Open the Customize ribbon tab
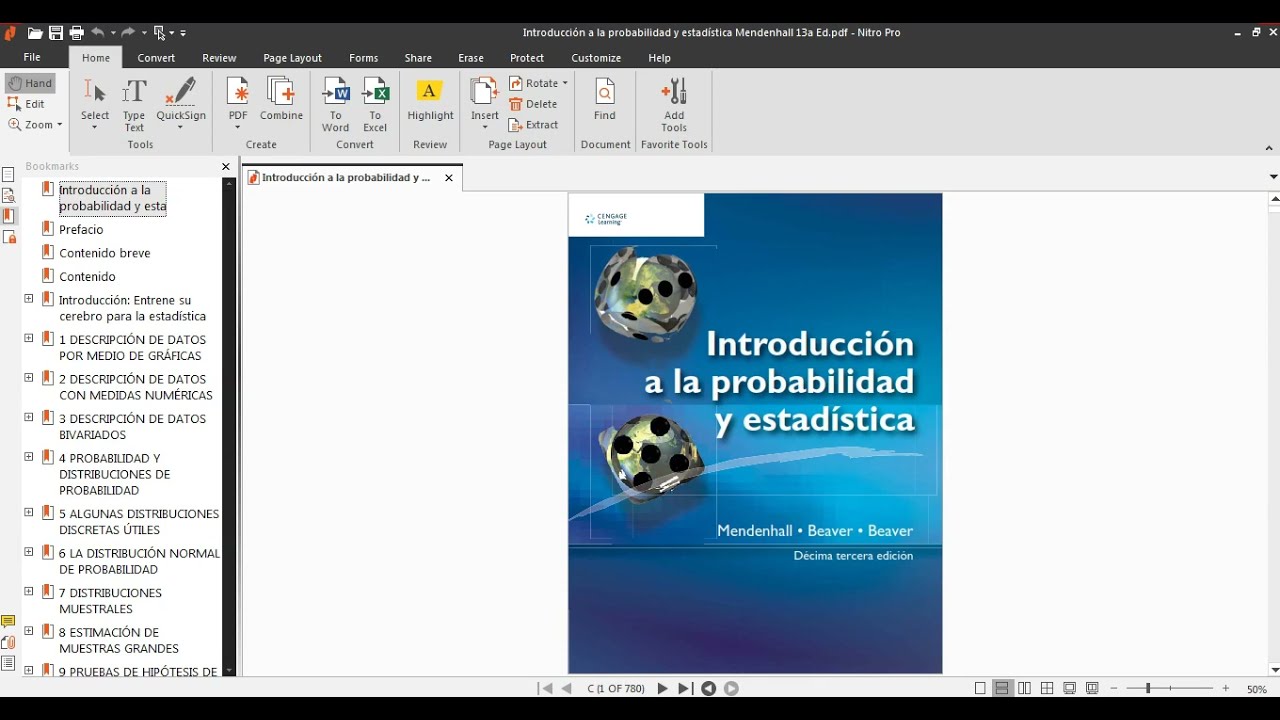1280x720 pixels. click(596, 58)
